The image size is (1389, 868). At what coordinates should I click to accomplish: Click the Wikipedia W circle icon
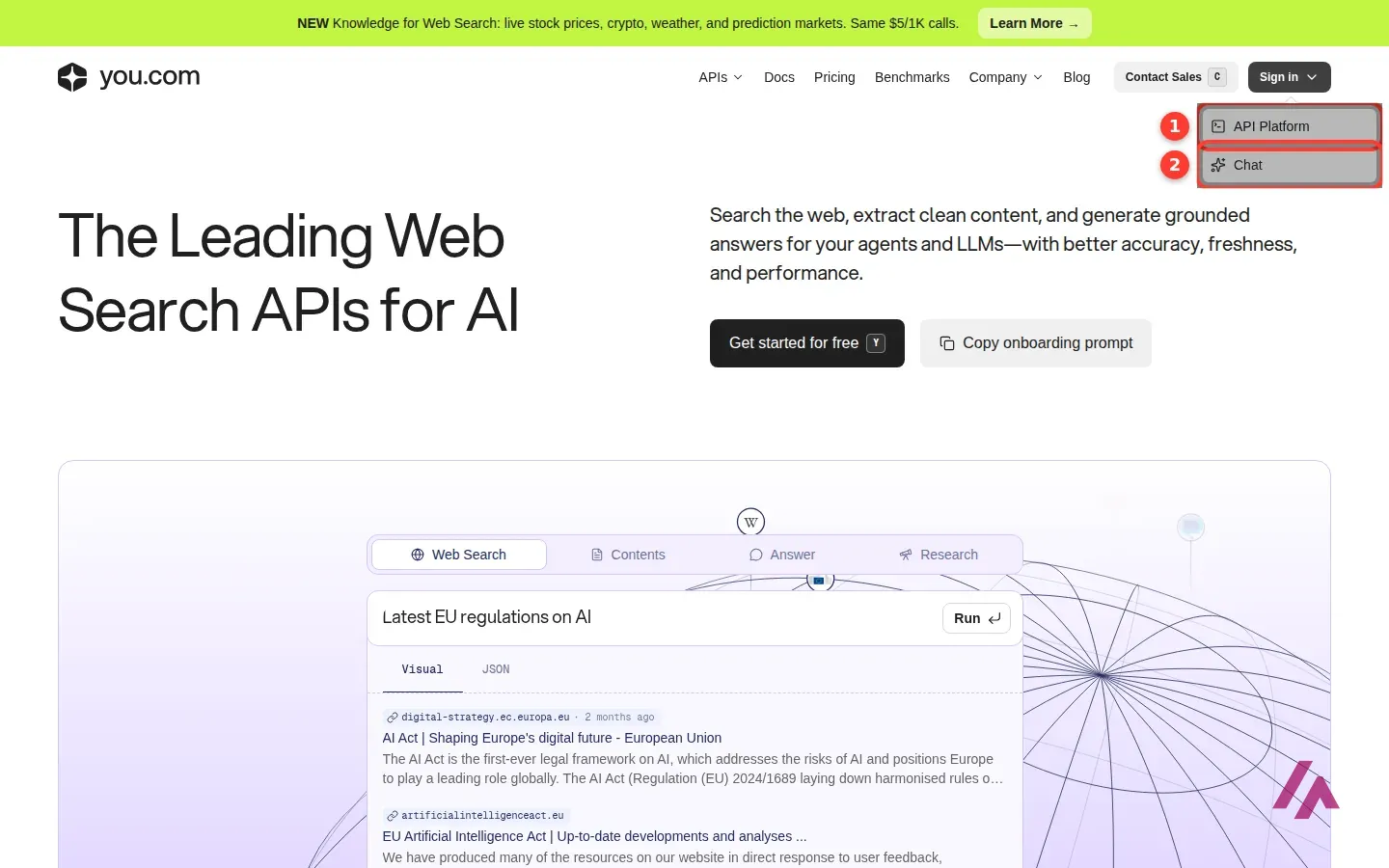750,522
